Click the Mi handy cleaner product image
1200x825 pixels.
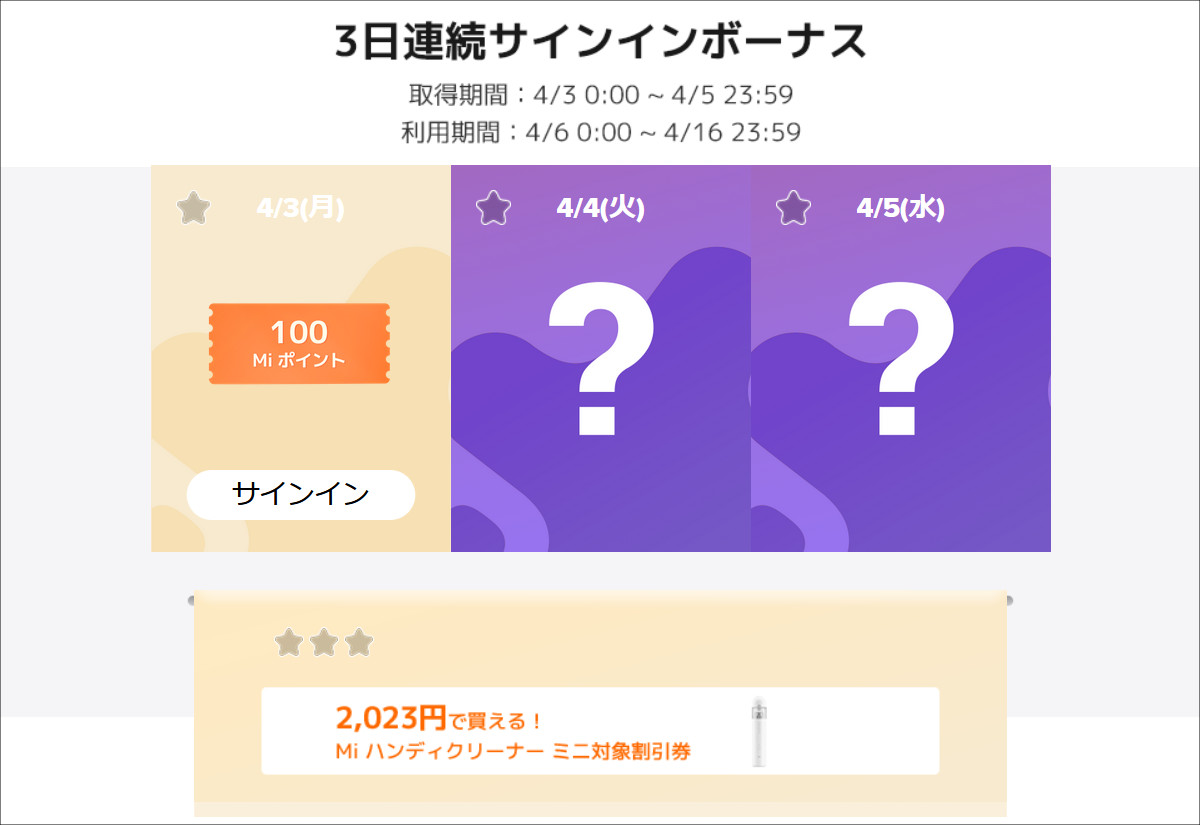pos(762,731)
